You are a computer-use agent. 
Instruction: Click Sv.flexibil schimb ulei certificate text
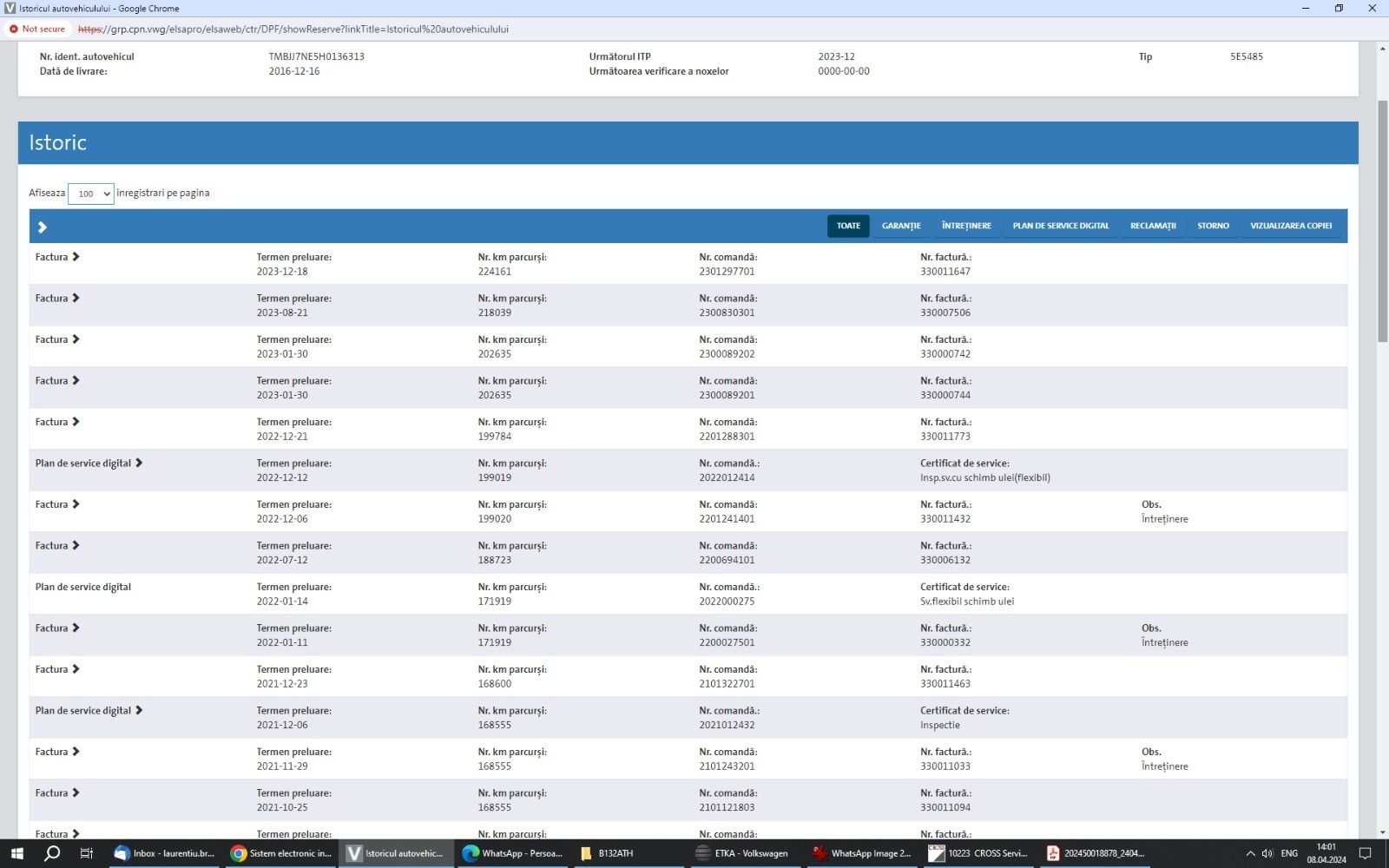[x=967, y=602]
